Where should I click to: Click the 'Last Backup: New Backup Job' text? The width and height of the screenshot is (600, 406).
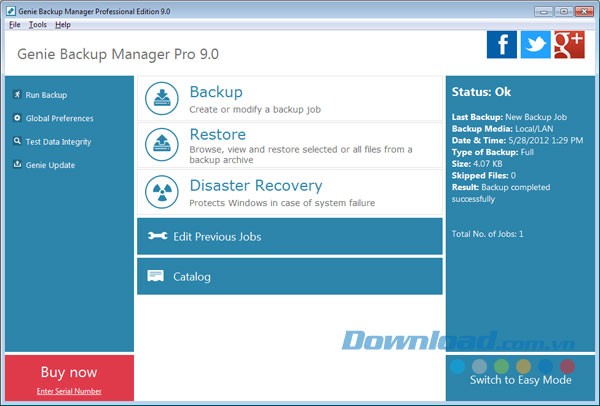509,117
